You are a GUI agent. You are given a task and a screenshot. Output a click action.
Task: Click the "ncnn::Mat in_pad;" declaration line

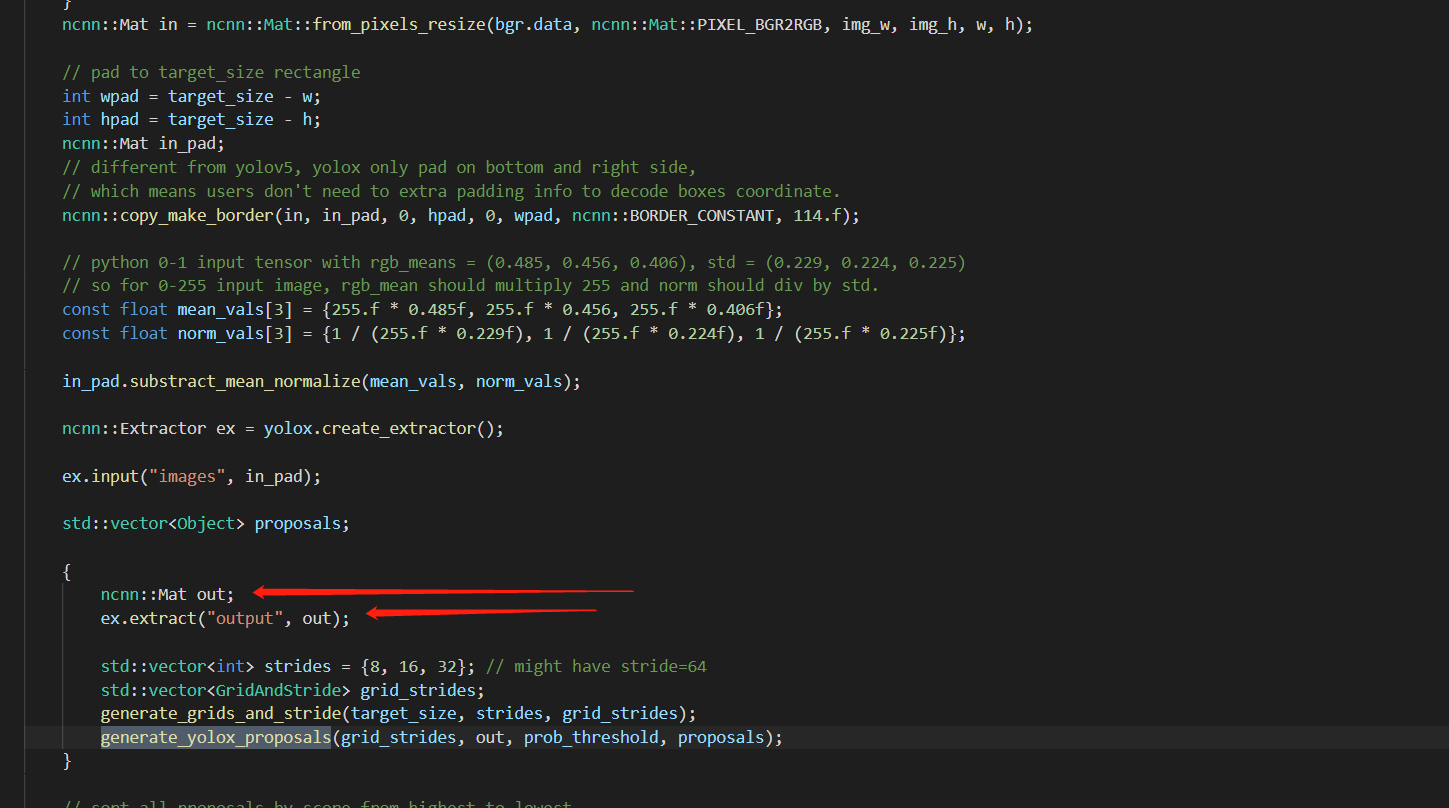(x=143, y=144)
